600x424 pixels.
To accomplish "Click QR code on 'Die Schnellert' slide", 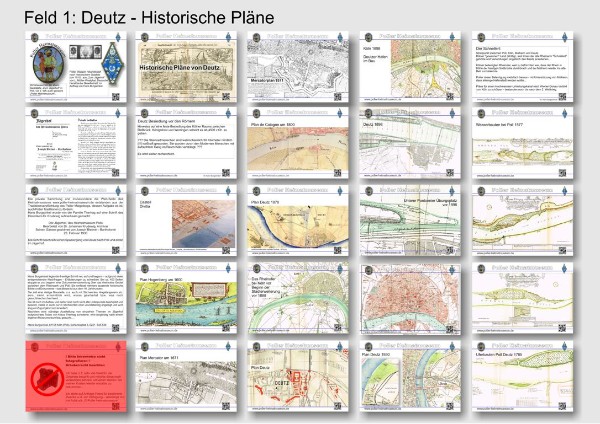I will click(562, 96).
